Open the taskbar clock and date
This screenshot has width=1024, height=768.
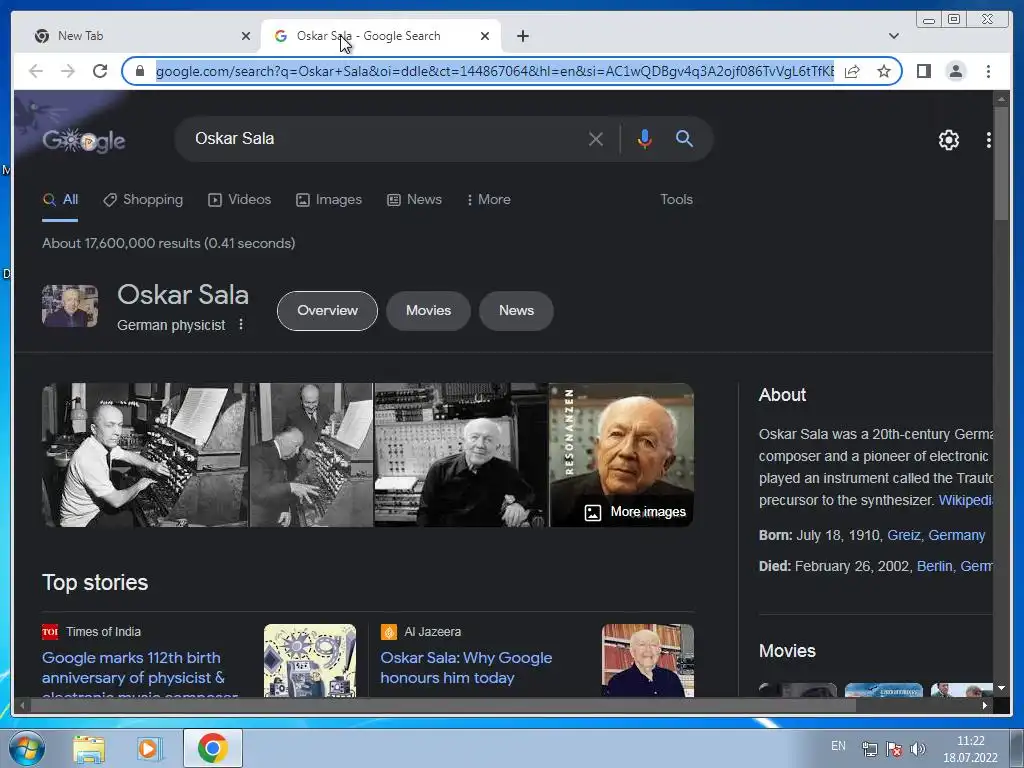click(970, 749)
